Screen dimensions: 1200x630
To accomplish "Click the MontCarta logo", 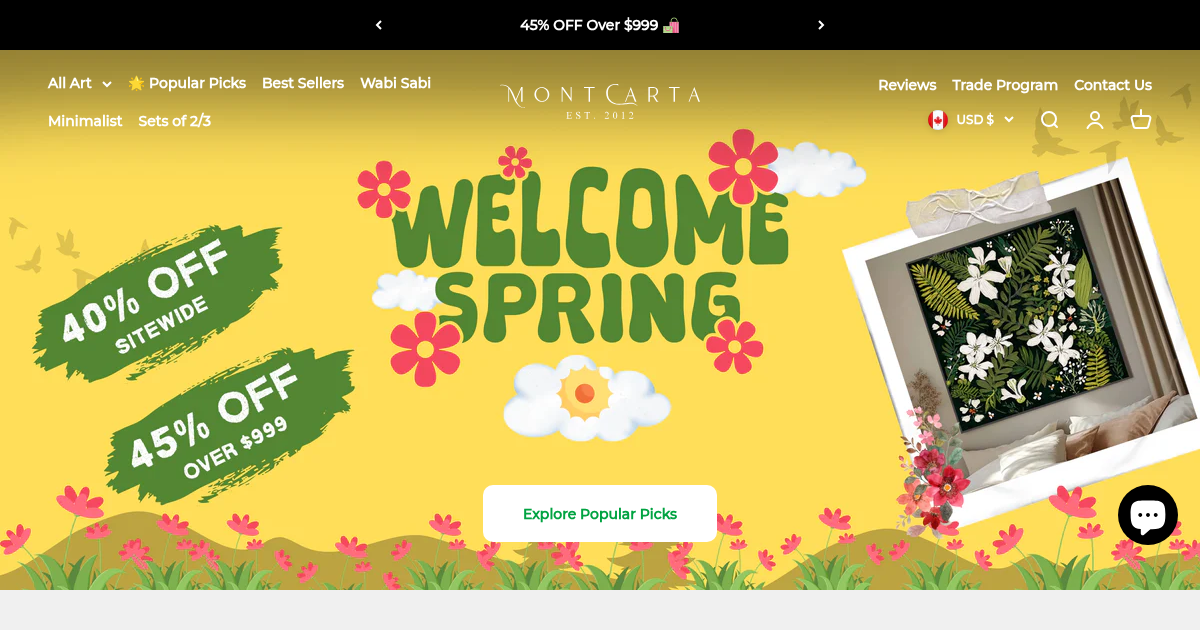I will pos(600,101).
